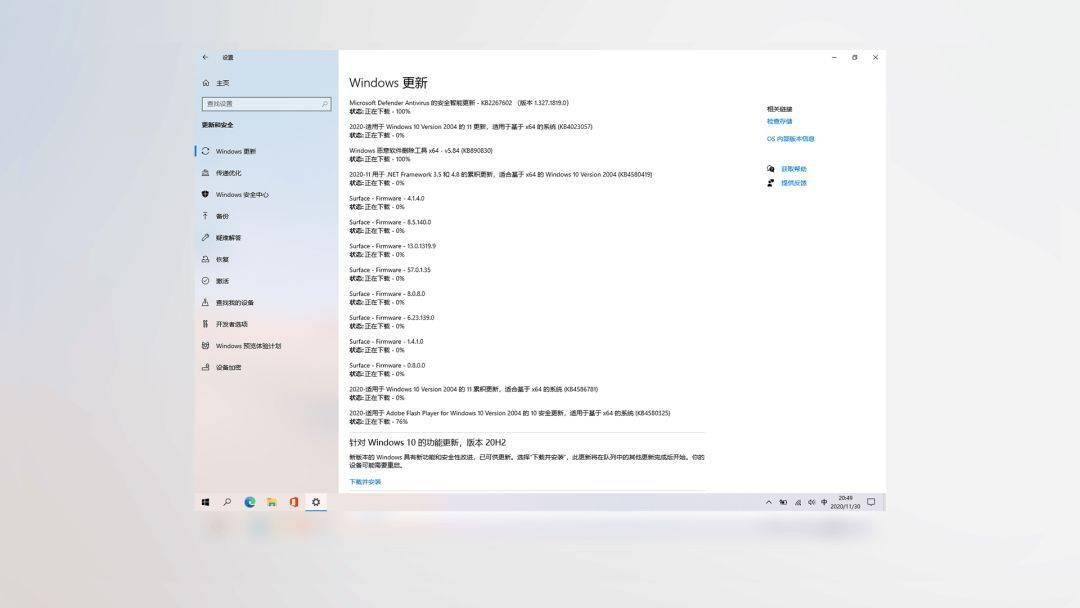Image resolution: width=1080 pixels, height=608 pixels.
Task: Open the notification center icon
Action: (871, 503)
